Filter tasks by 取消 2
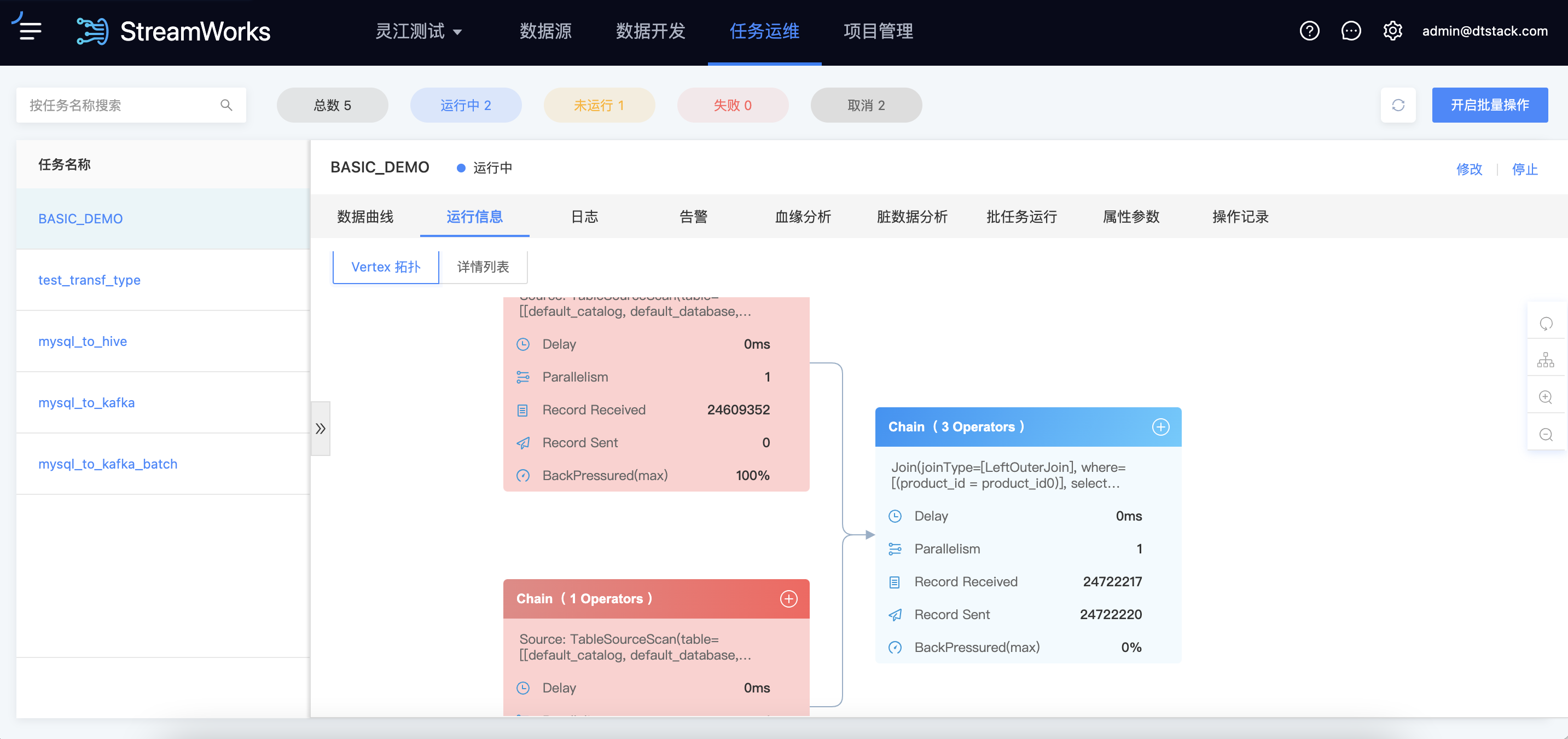Image resolution: width=1568 pixels, height=739 pixels. [x=866, y=105]
